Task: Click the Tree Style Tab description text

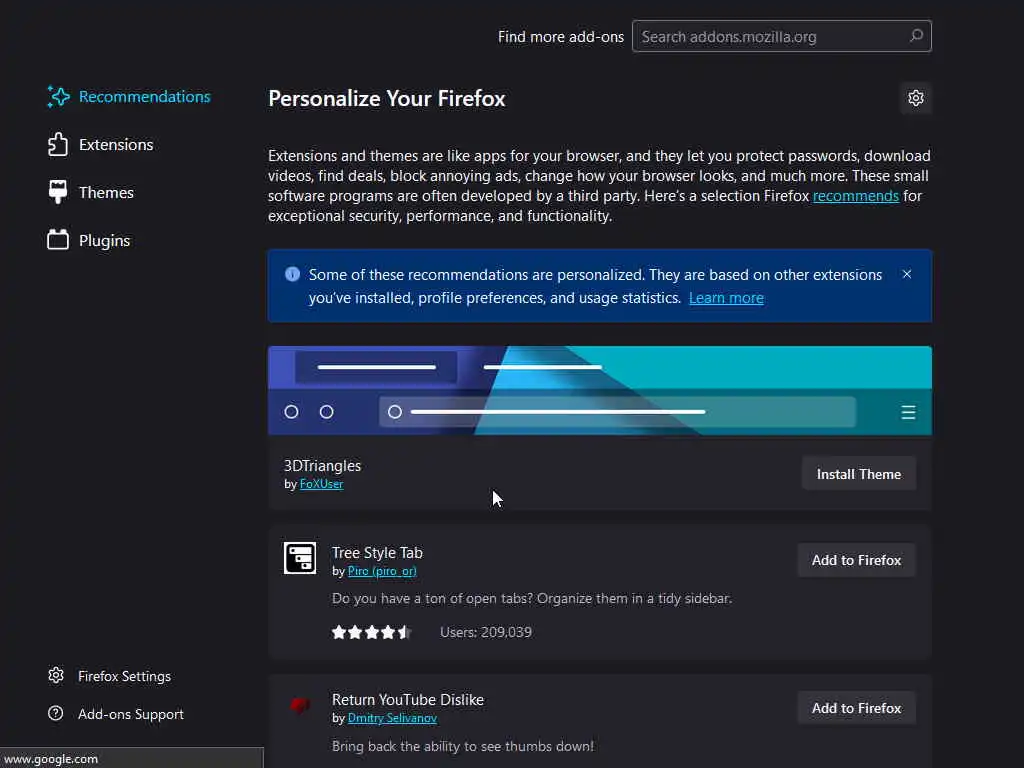Action: coord(532,598)
